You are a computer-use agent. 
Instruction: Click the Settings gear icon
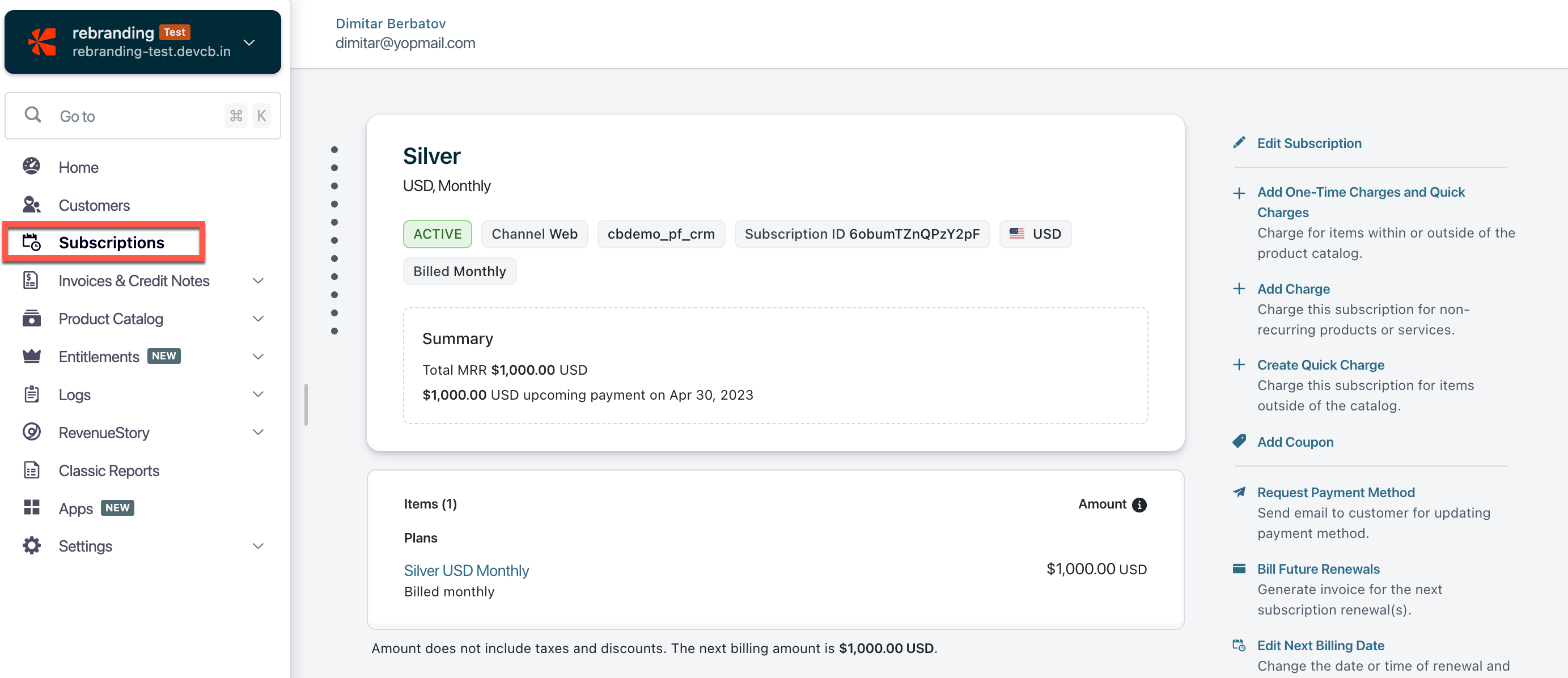(x=32, y=545)
